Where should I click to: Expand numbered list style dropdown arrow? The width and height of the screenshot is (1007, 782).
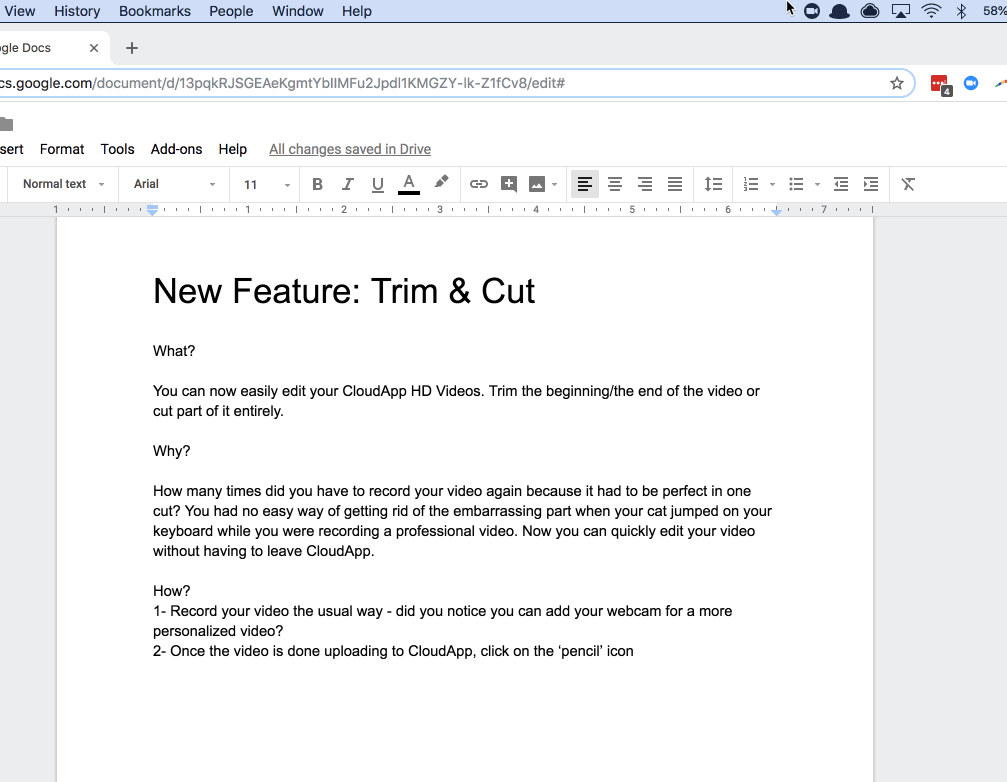coord(772,185)
